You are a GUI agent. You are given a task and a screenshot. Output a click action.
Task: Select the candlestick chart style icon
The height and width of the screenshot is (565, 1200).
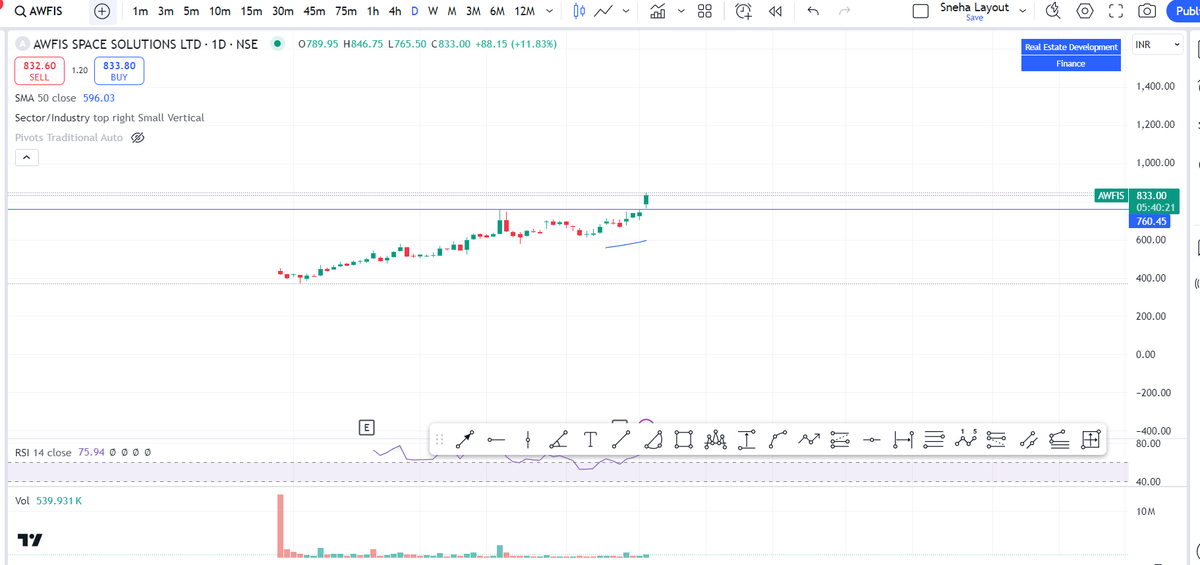[x=580, y=12]
